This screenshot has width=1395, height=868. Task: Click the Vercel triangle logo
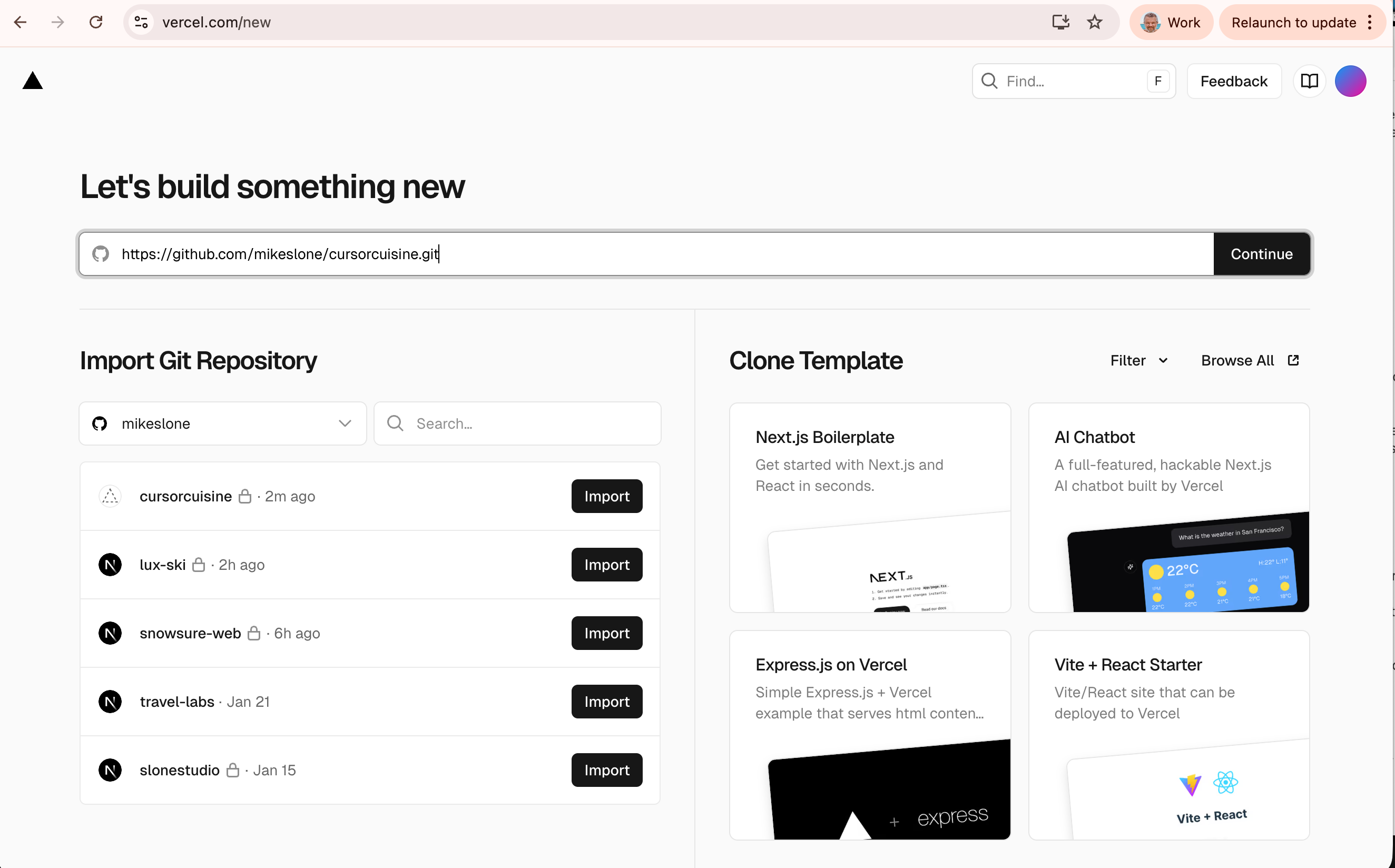(33, 81)
